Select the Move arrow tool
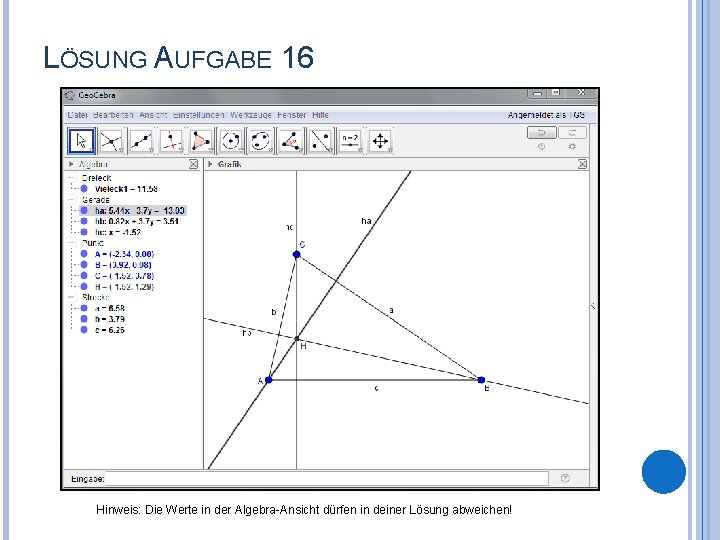Image resolution: width=720 pixels, height=540 pixels. coord(82,141)
